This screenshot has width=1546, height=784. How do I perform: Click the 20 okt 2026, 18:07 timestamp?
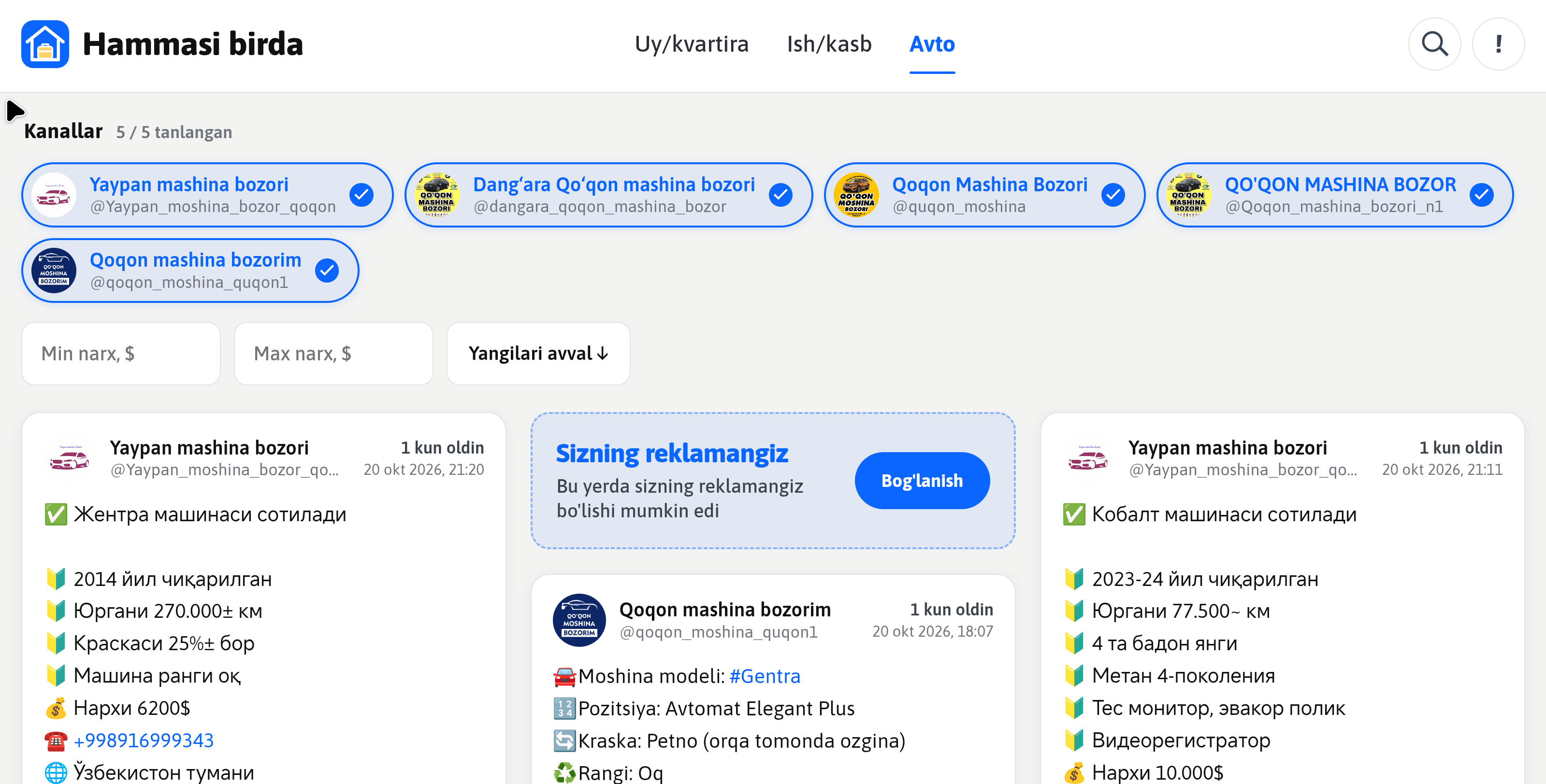click(933, 632)
